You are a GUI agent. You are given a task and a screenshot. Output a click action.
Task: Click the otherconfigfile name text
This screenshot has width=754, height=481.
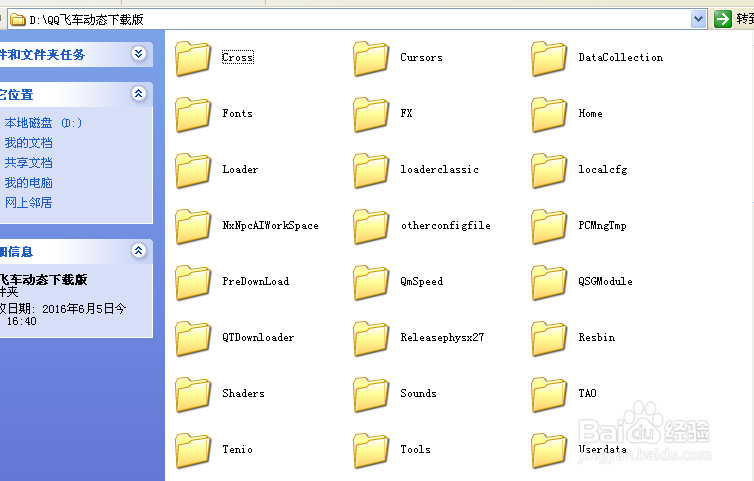(446, 225)
